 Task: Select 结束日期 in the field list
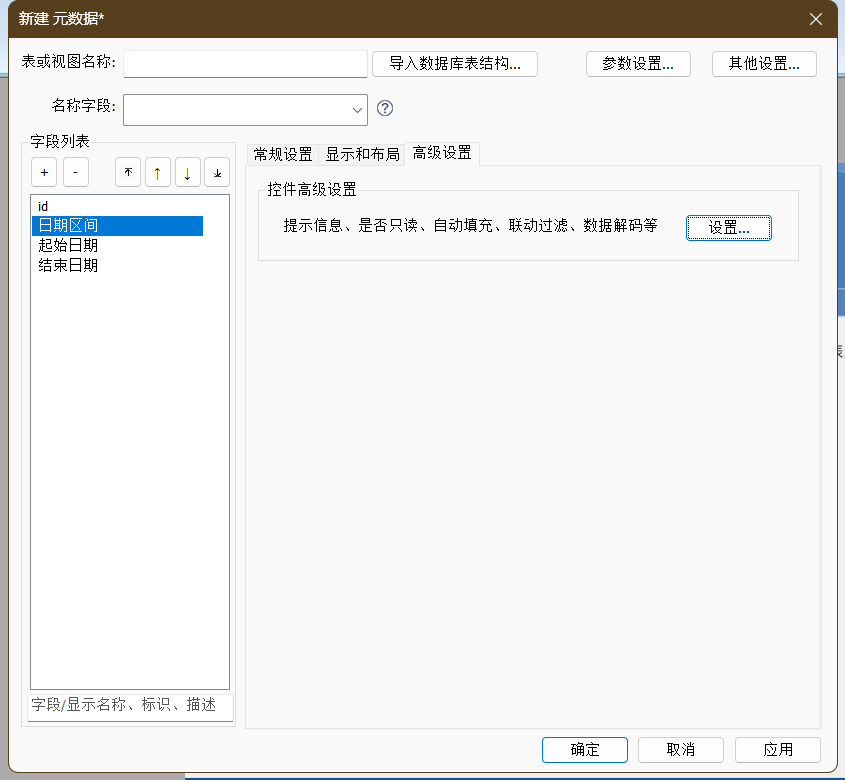[x=68, y=266]
